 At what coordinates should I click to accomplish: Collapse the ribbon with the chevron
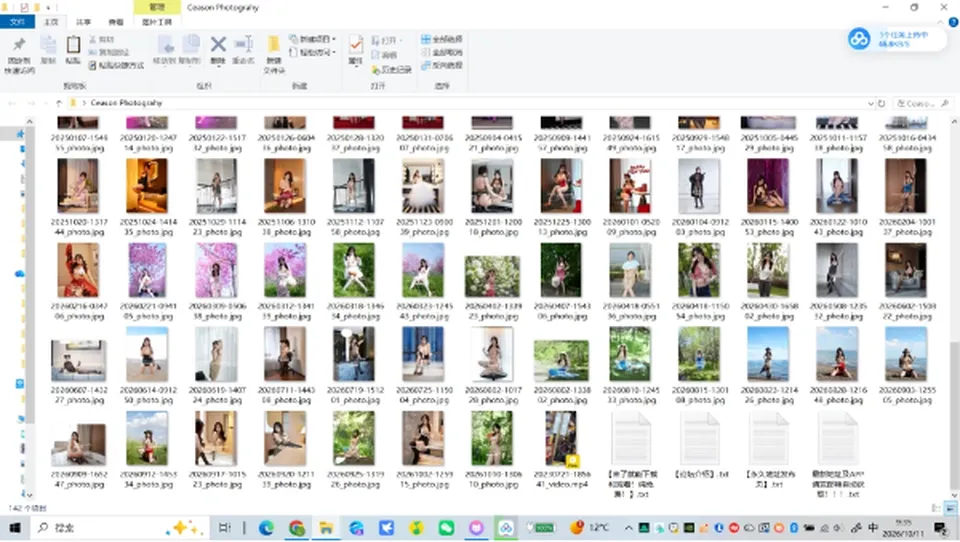coord(940,22)
